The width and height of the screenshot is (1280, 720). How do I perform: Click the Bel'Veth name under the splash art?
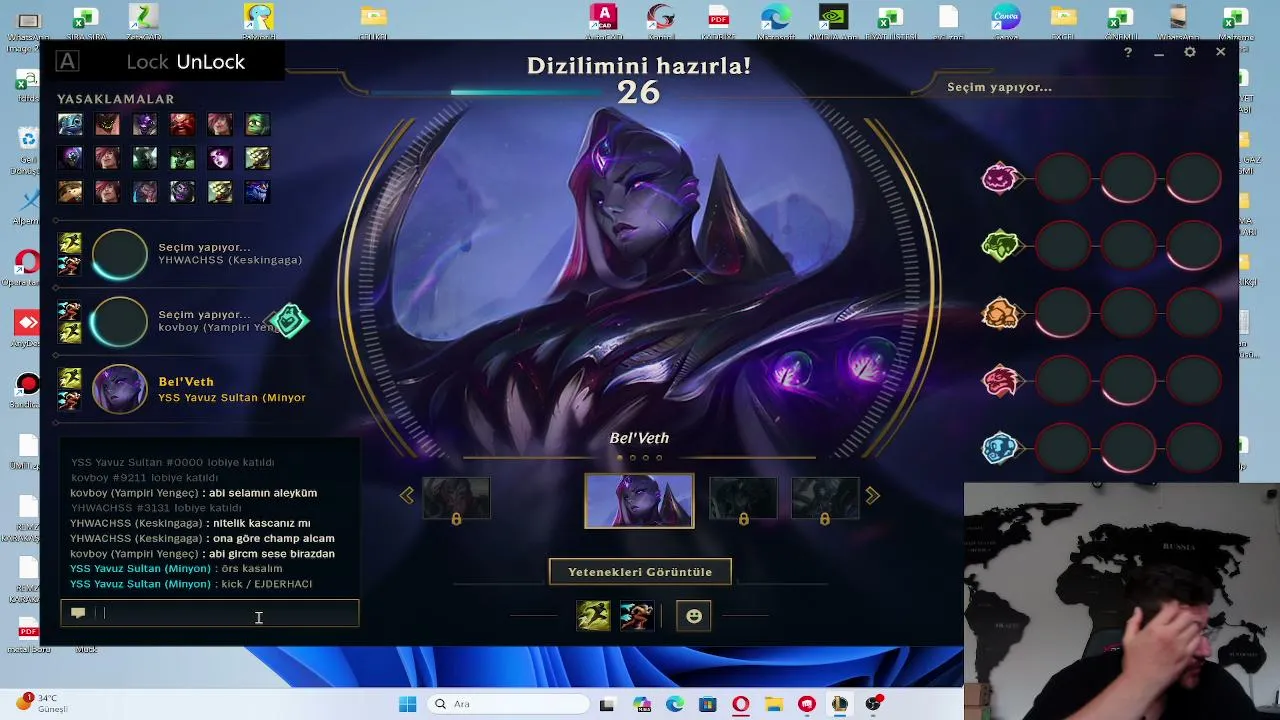coord(639,438)
